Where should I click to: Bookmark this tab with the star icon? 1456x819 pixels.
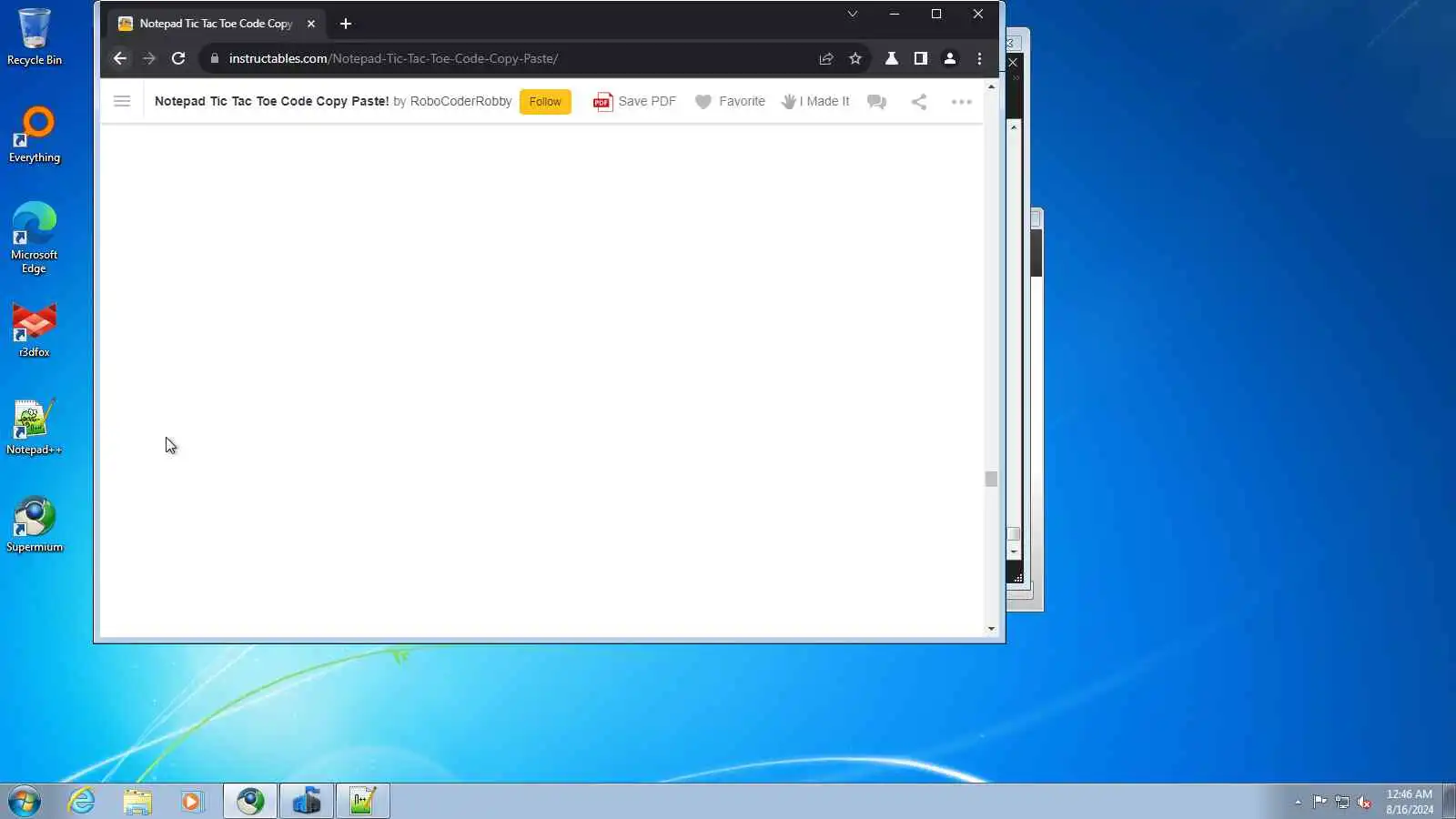[x=855, y=58]
